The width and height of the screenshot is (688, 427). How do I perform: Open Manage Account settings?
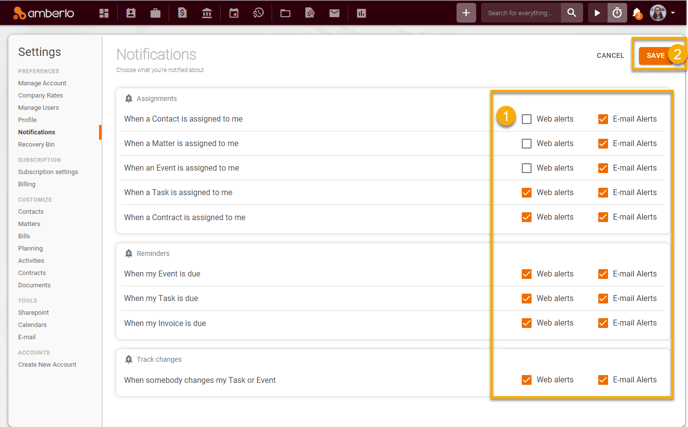click(42, 83)
